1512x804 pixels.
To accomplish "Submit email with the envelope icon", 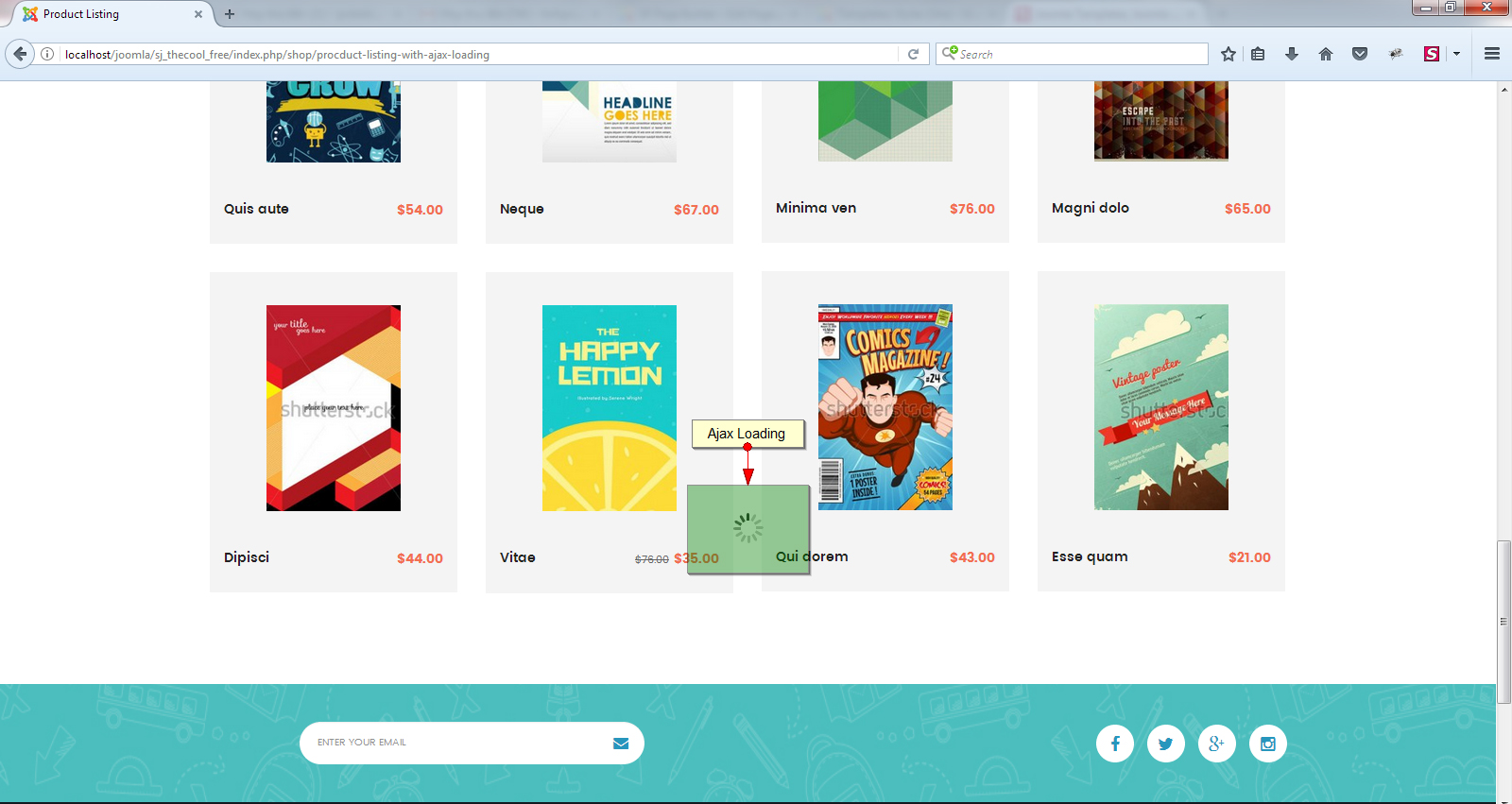I will click(x=621, y=744).
